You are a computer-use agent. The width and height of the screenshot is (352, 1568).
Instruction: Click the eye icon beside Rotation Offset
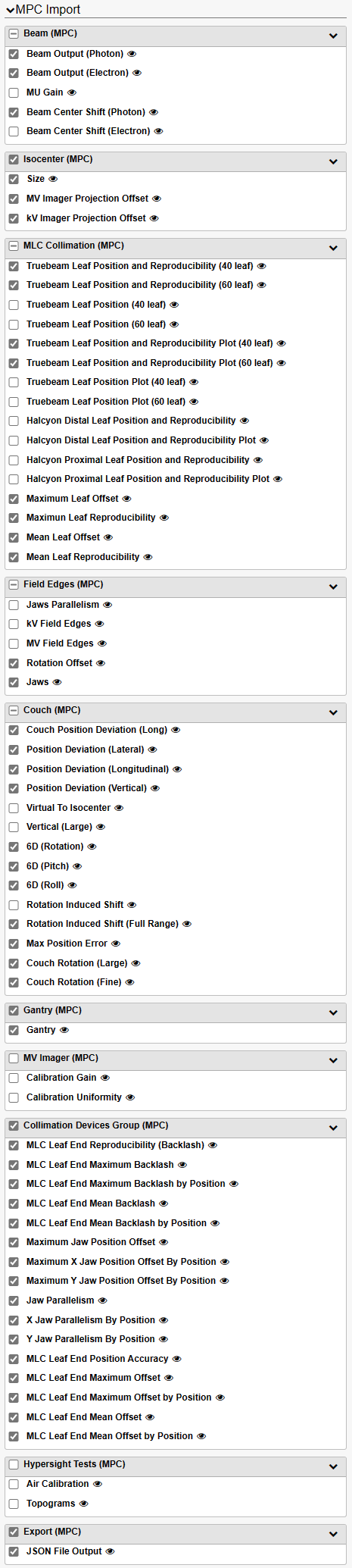(101, 663)
